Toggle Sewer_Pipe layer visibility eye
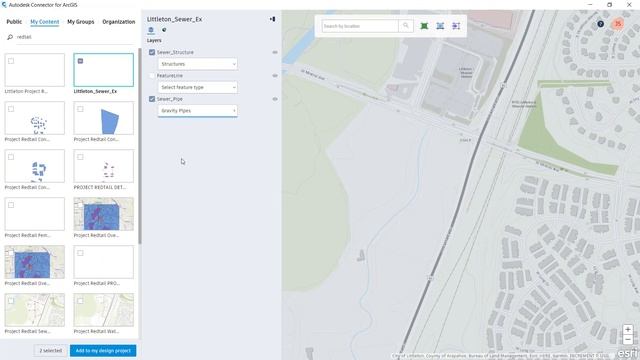The image size is (640, 360). pos(275,99)
